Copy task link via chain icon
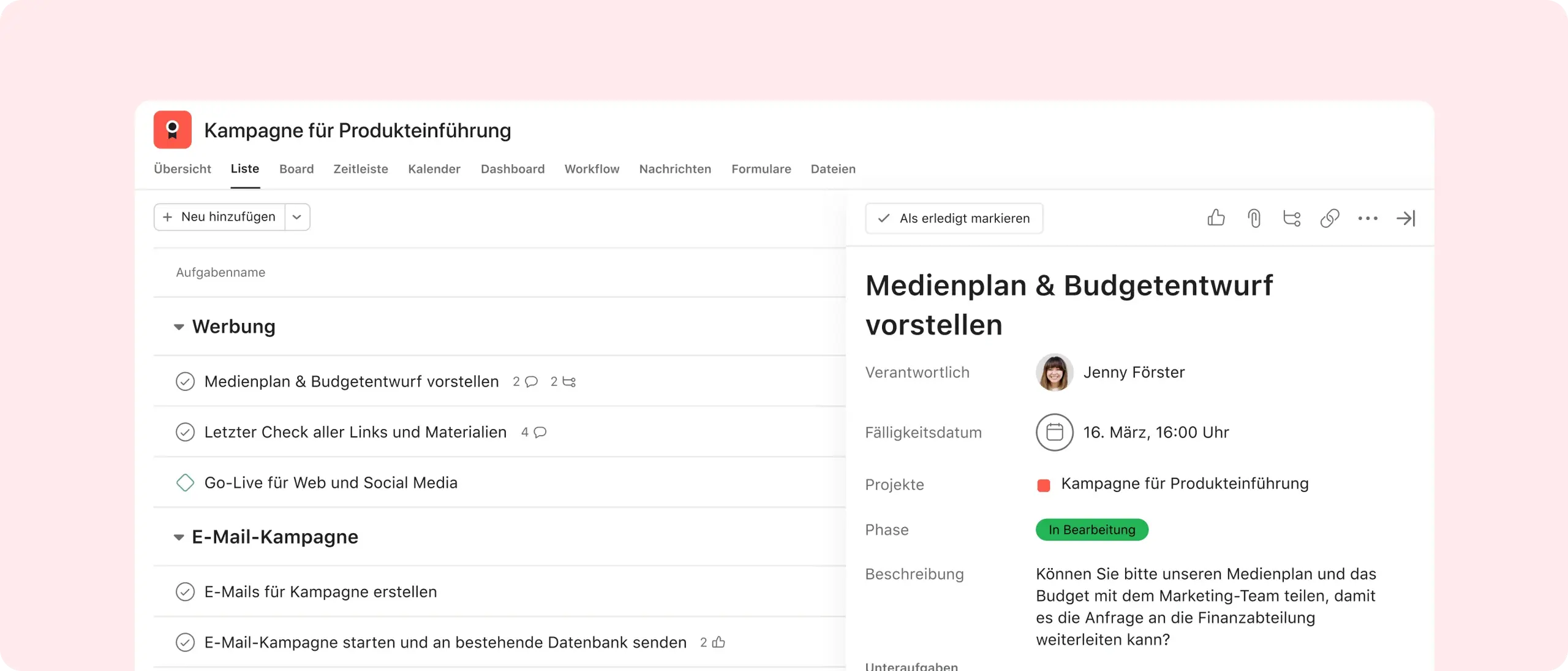 coord(1330,218)
